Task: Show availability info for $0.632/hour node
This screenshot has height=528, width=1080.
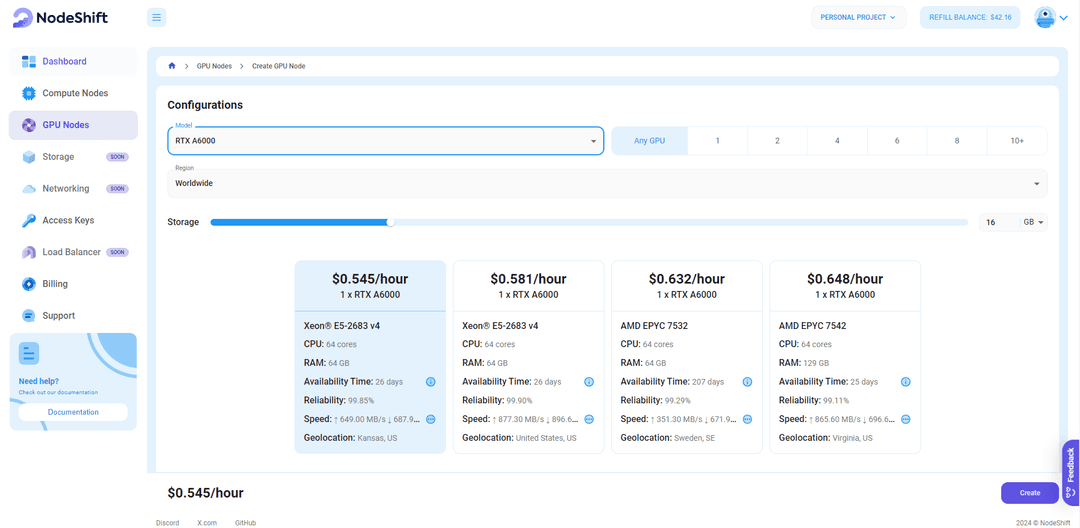Action: 747,381
